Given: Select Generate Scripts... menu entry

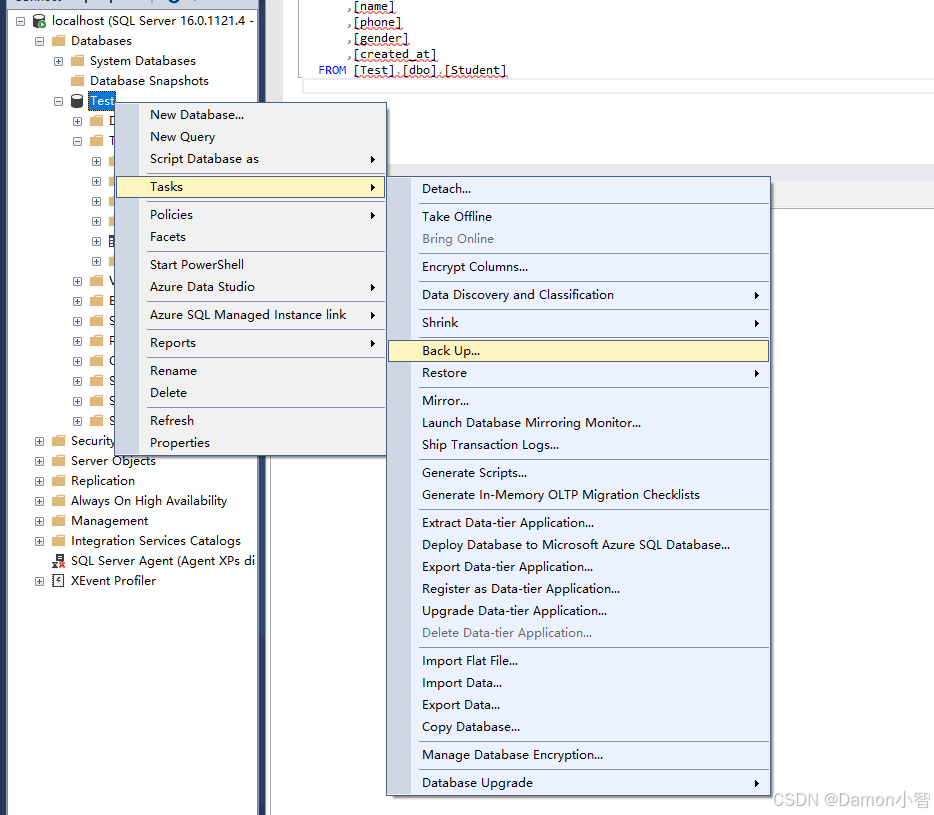Looking at the screenshot, I should pos(474,473).
